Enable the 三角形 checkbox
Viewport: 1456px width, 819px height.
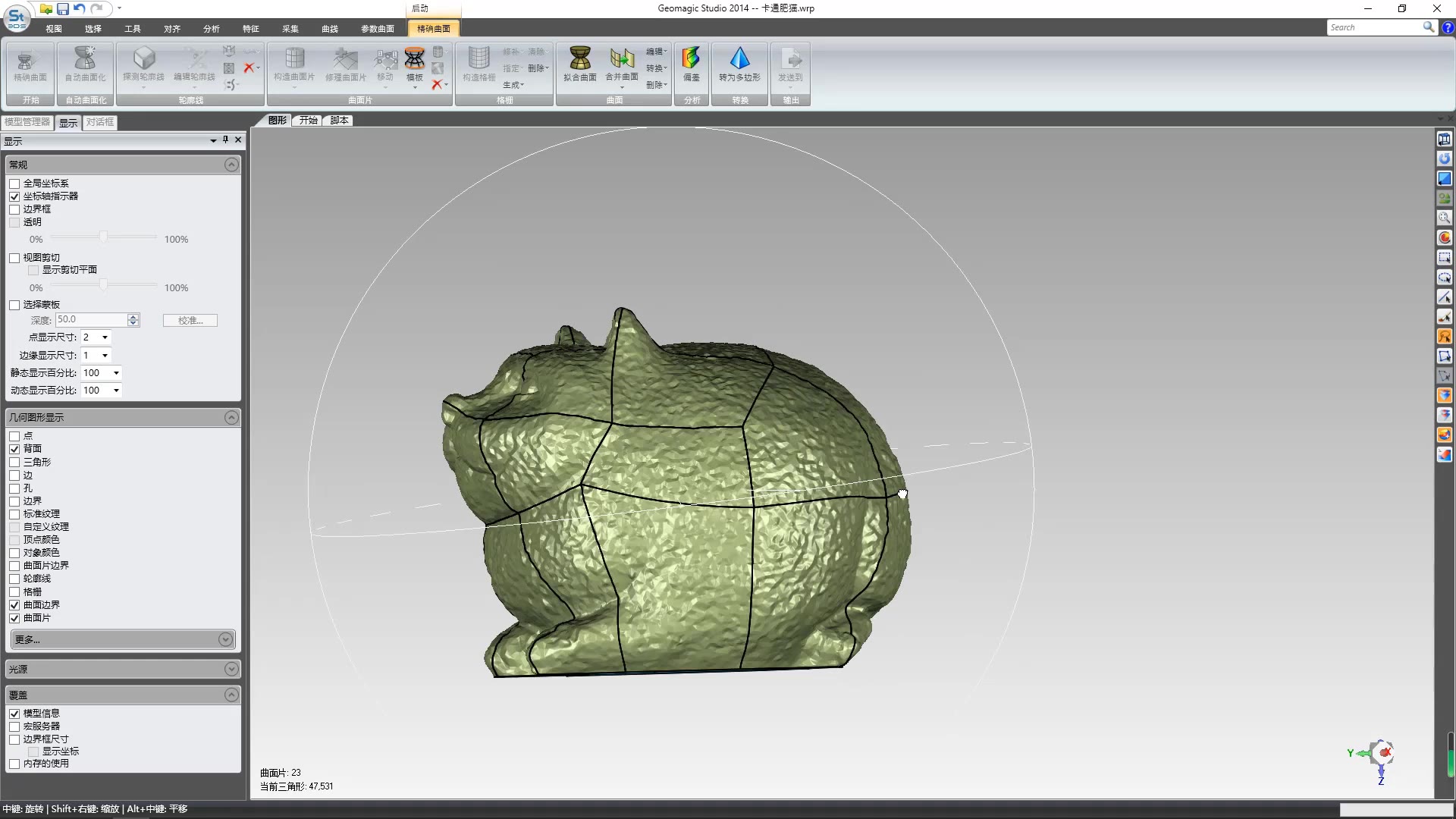click(x=14, y=462)
